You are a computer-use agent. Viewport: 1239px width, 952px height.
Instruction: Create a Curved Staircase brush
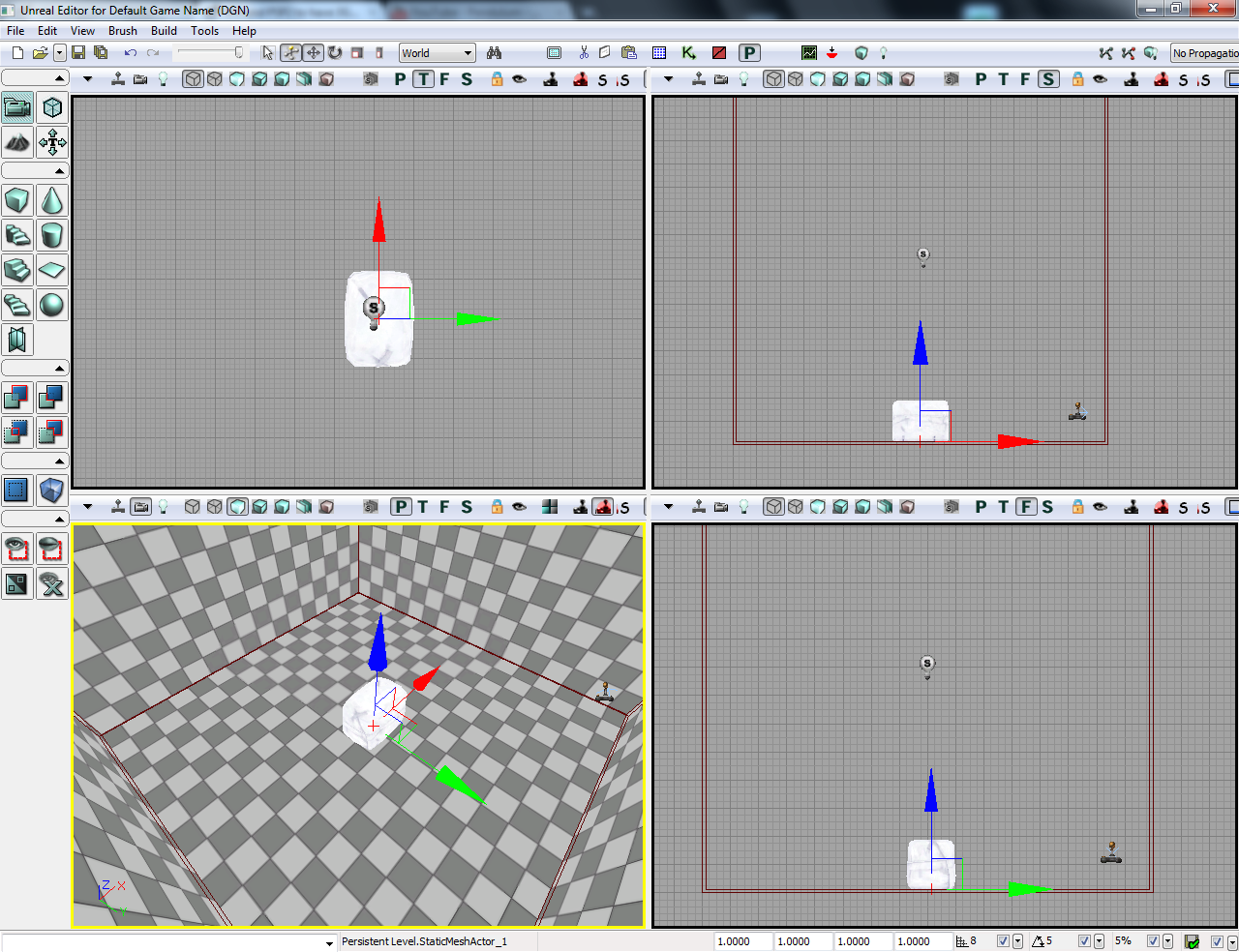coord(17,235)
